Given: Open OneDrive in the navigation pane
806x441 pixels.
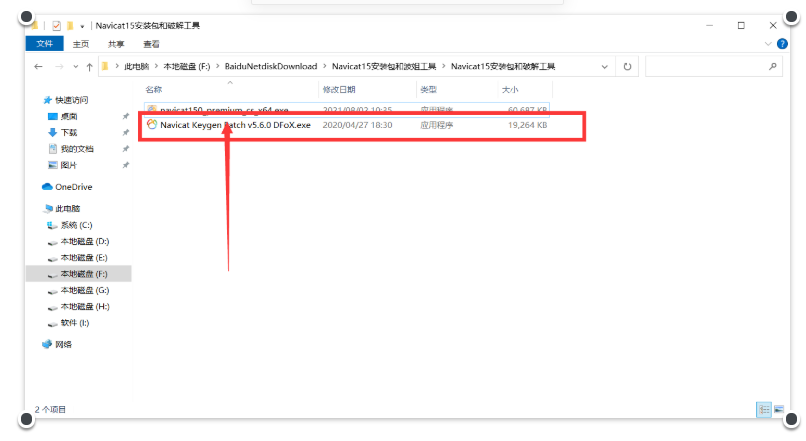Looking at the screenshot, I should [74, 187].
